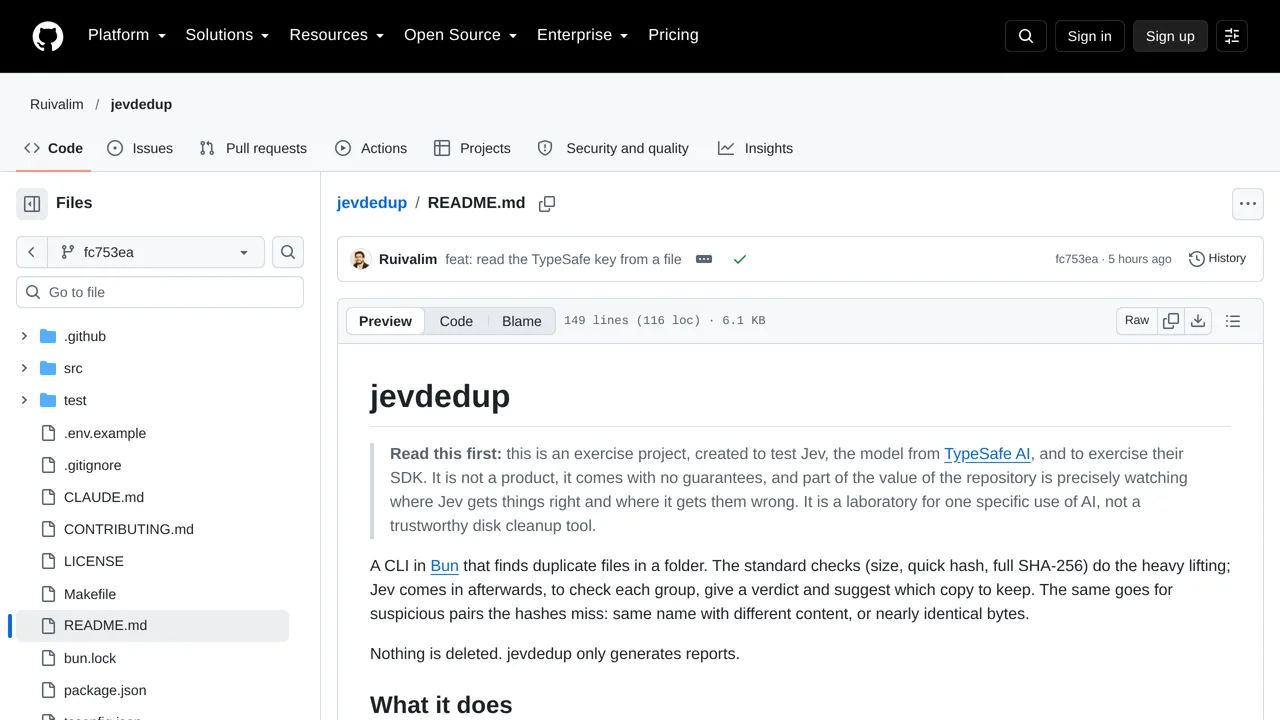Screen dimensions: 1280x720
Task: Click the Sign up button
Action: click(x=1170, y=36)
